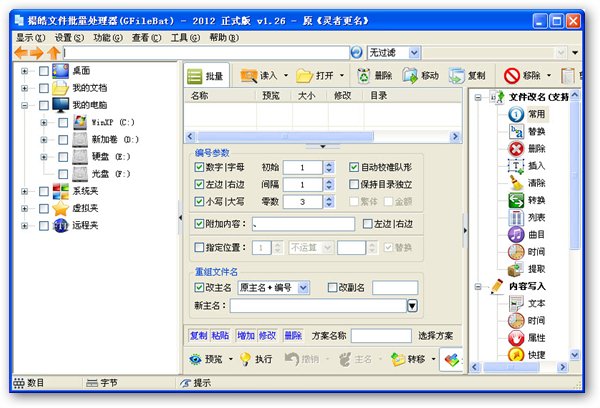The height and width of the screenshot is (408, 600).
Task: Click inside the 方案名称 input field
Action: point(381,336)
